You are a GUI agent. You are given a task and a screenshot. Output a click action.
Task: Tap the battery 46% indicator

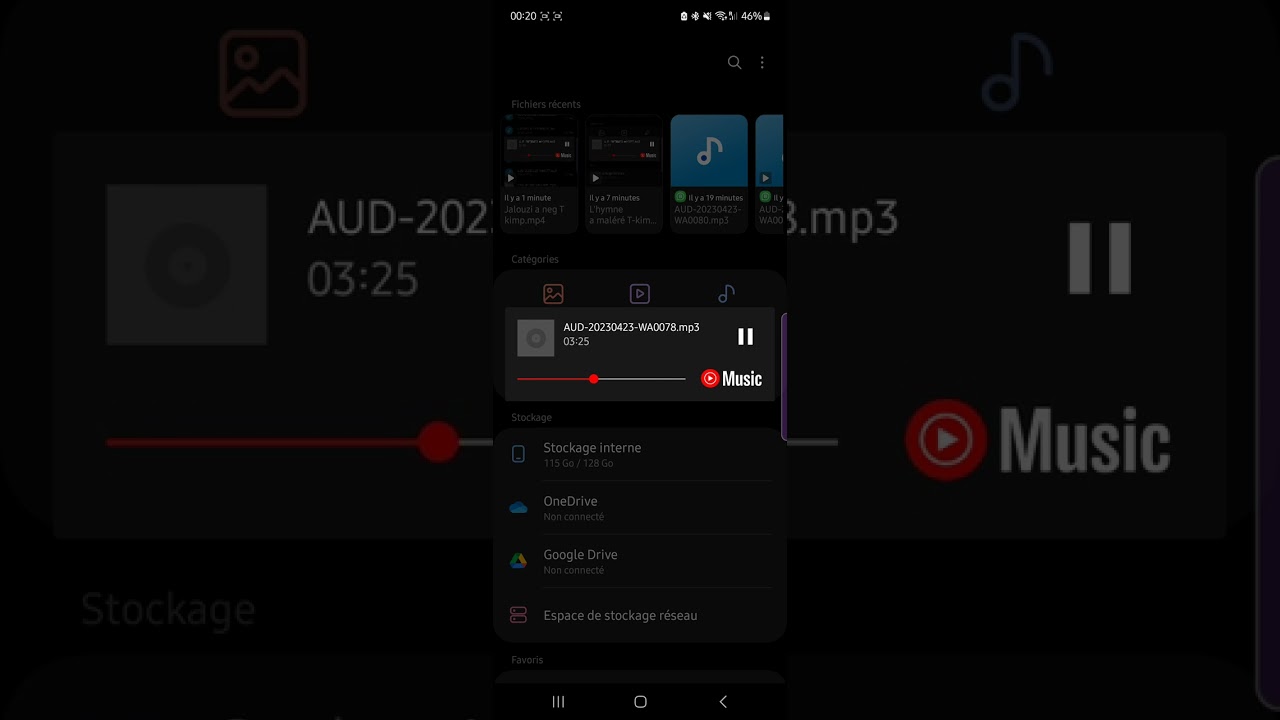point(755,16)
